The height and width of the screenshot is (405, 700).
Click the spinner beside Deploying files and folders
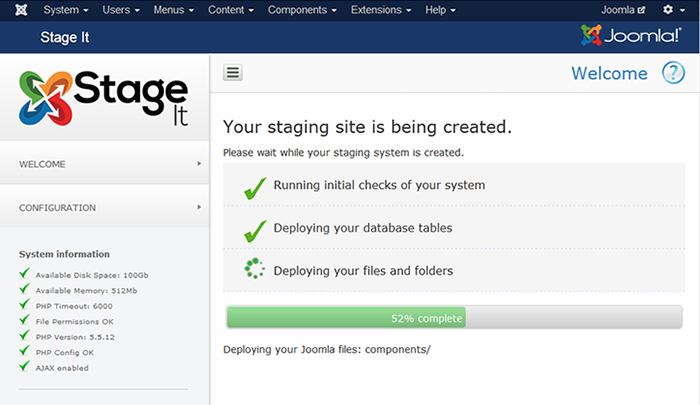click(x=254, y=268)
